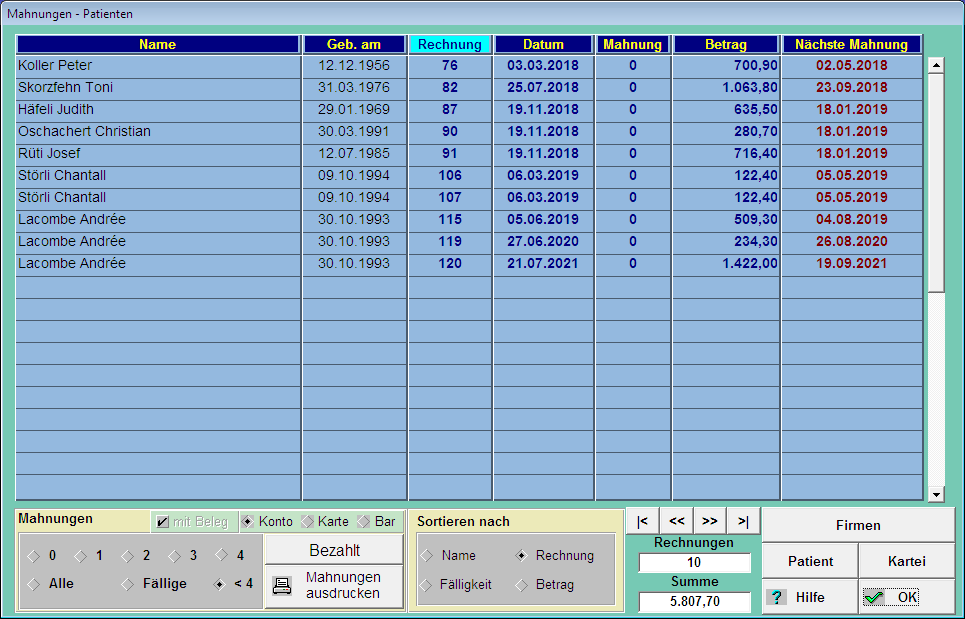Toggle the 'mit Beleg' checkbox
Viewport: 965px width, 619px height.
(163, 522)
